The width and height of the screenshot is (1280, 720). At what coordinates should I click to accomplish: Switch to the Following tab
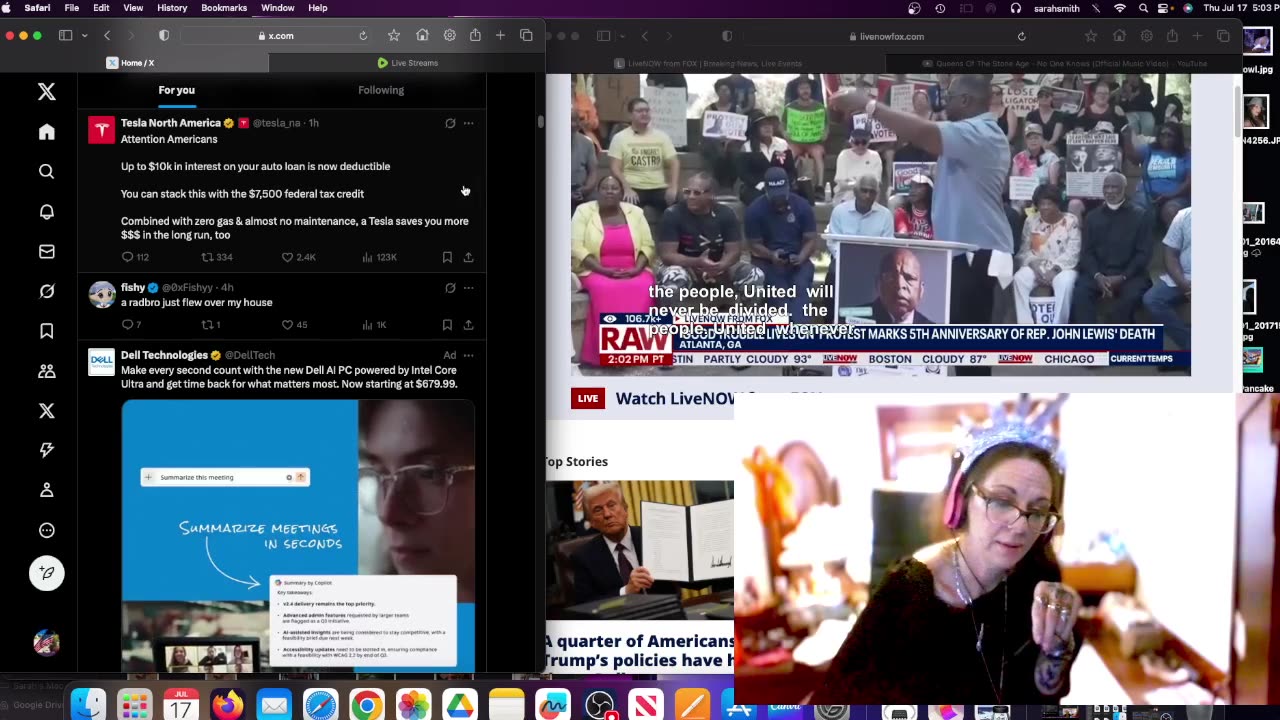381,90
